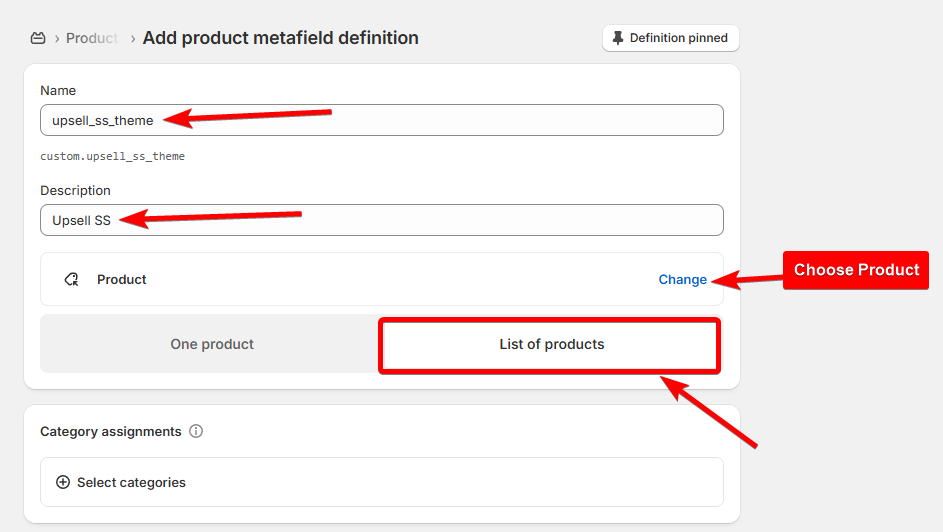This screenshot has width=943, height=532.
Task: Click the Product type row
Action: point(382,280)
